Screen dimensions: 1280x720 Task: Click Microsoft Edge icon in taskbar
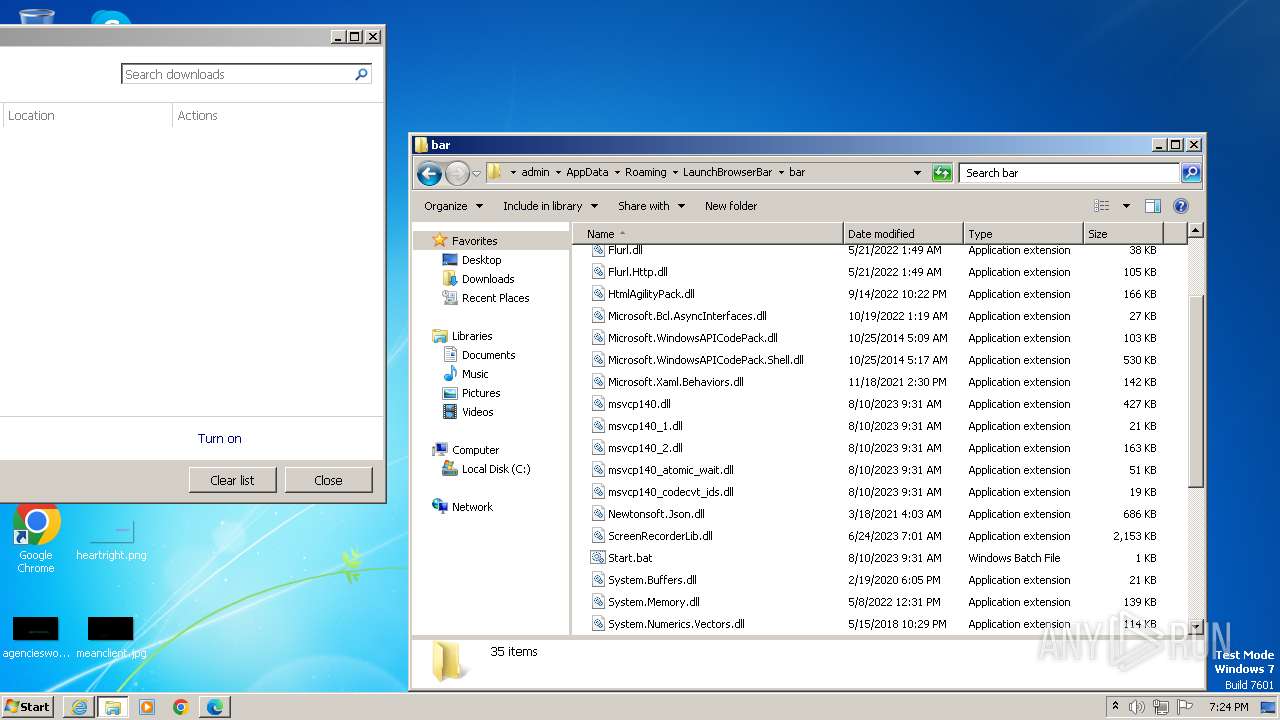[215, 707]
